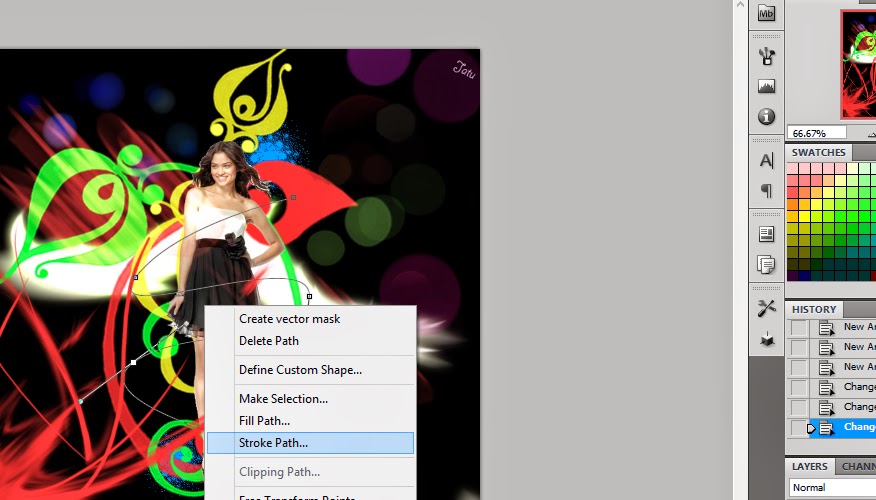Open the stacked-pages panel icon above the tools icon
The width and height of the screenshot is (876, 500).
pyautogui.click(x=766, y=264)
